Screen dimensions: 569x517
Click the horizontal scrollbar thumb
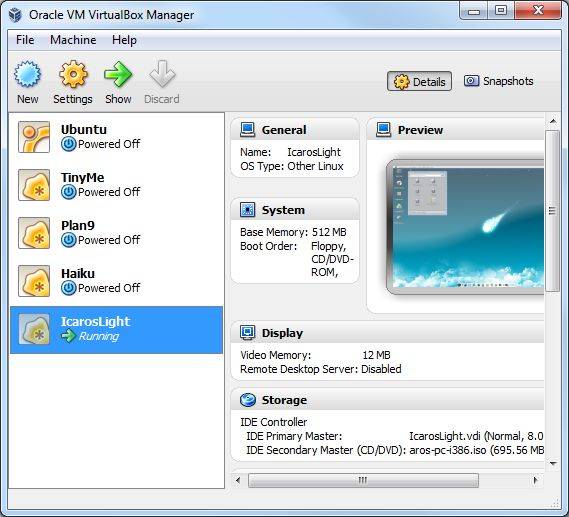click(x=363, y=480)
